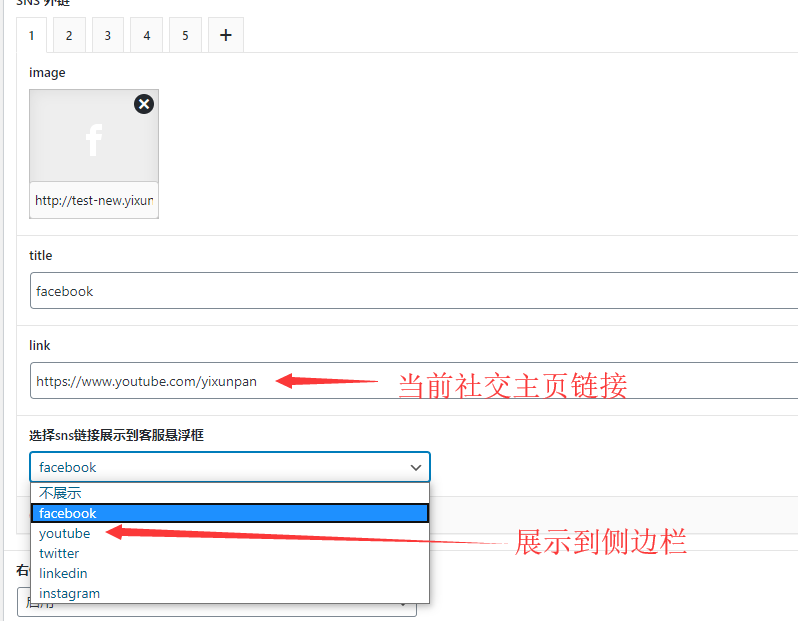Select linkedin from dropdown list

(230, 573)
